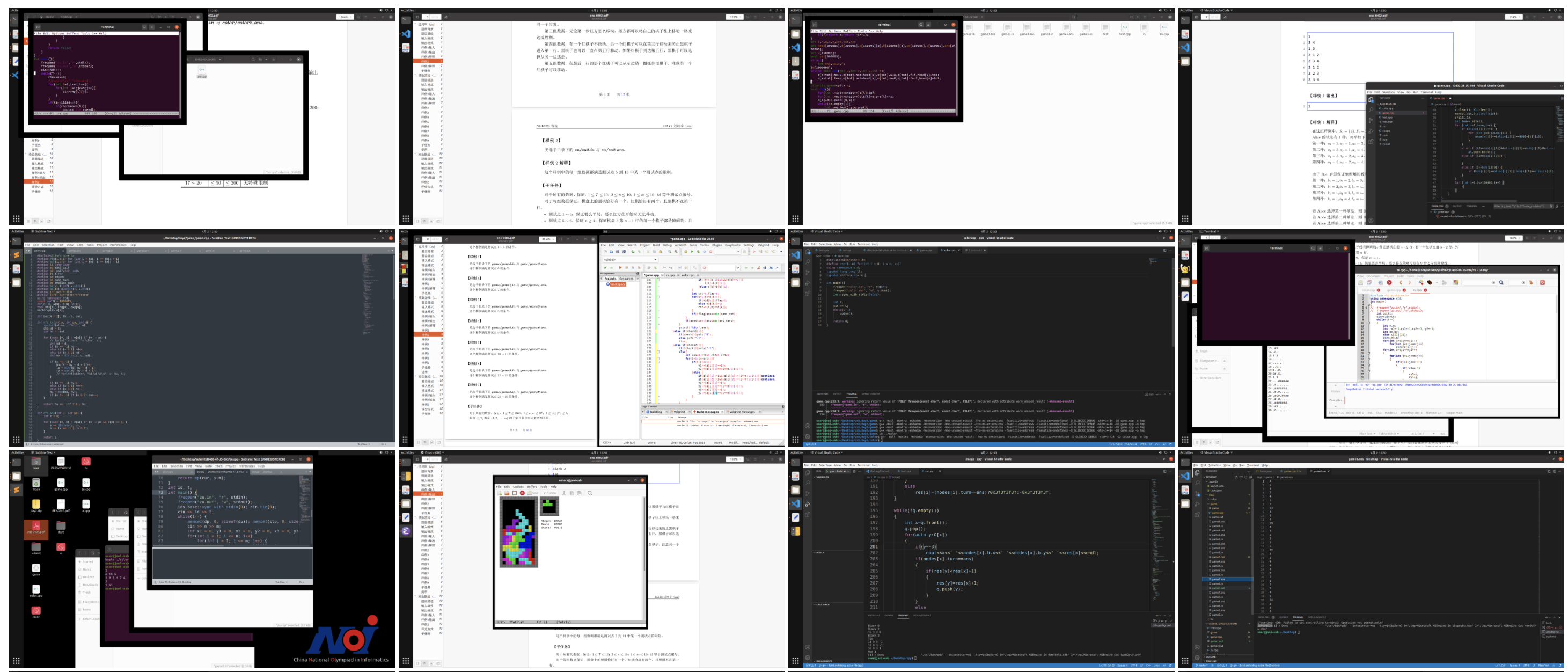Image resolution: width=1568 pixels, height=672 pixels.
Task: Toggle maximize panel chevron in game6.ans VS Code terminal
Action: [1554, 618]
